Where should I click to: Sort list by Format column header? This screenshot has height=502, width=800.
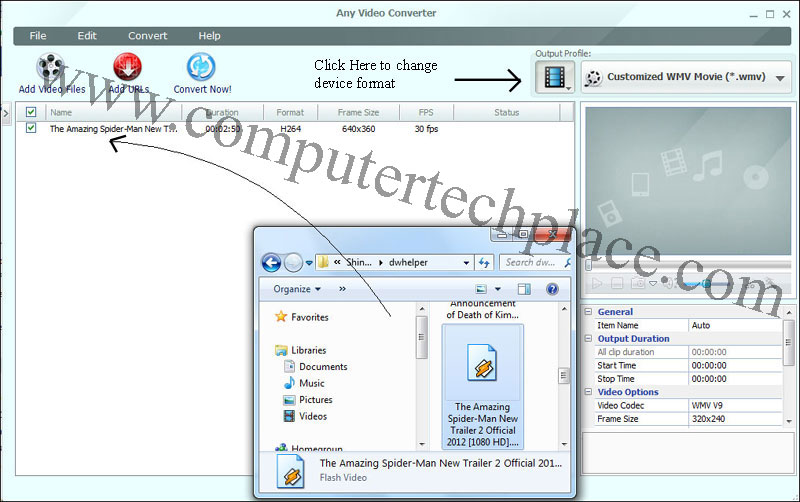coord(290,112)
